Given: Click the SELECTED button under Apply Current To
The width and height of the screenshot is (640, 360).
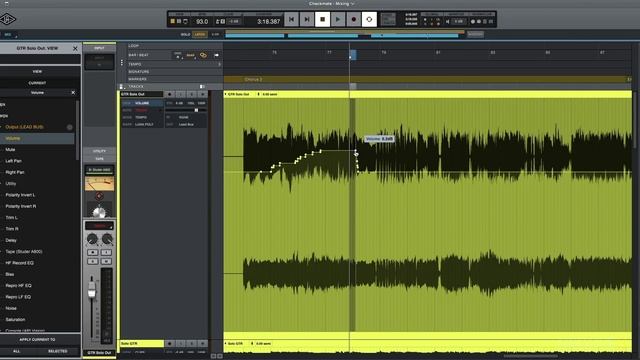Looking at the screenshot, I should 58,351.
